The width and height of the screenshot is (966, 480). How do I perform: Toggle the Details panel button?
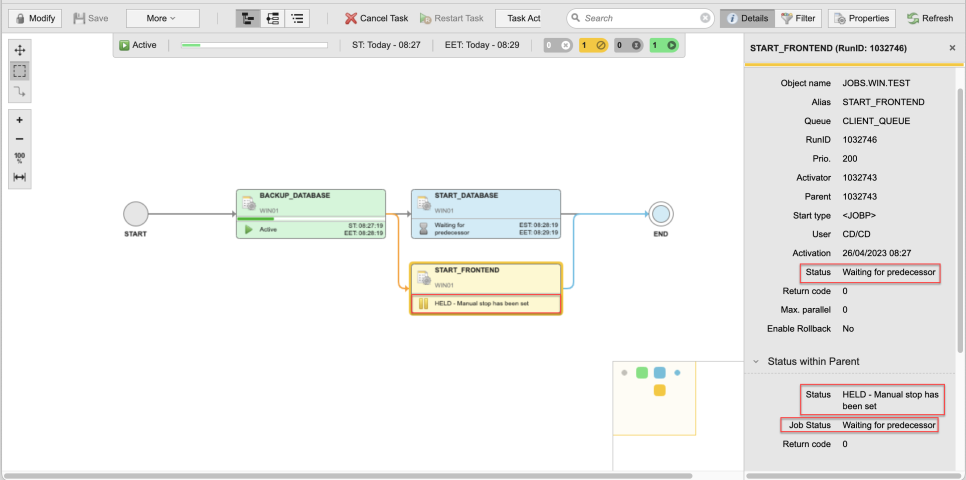(x=747, y=18)
